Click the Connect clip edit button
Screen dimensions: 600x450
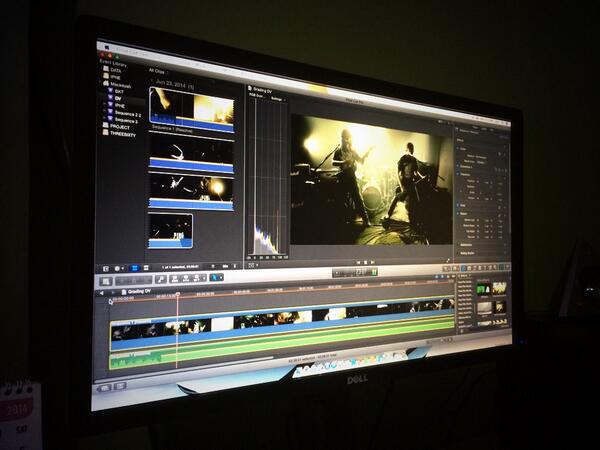[x=175, y=279]
